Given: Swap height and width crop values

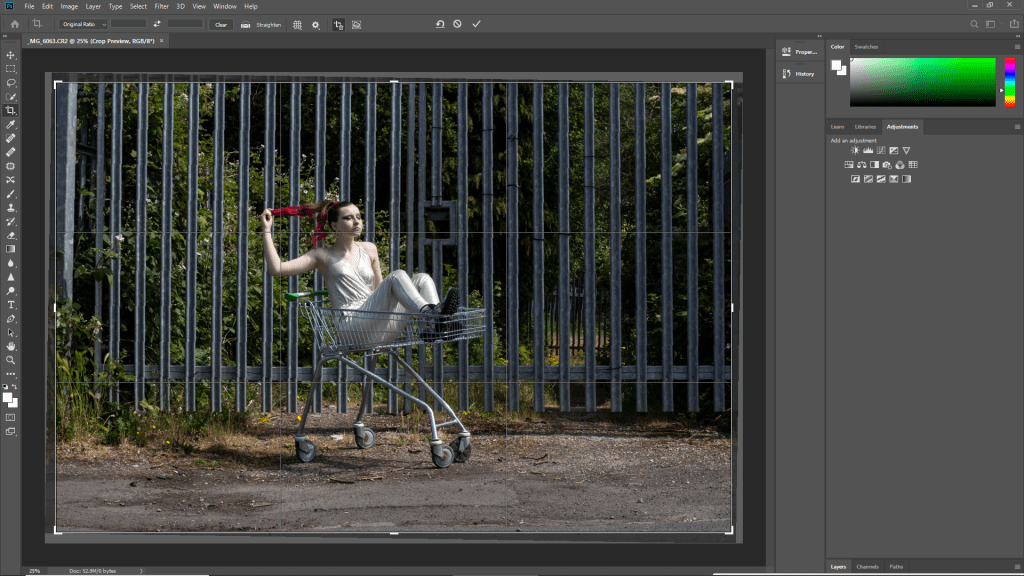Looking at the screenshot, I should 157,24.
